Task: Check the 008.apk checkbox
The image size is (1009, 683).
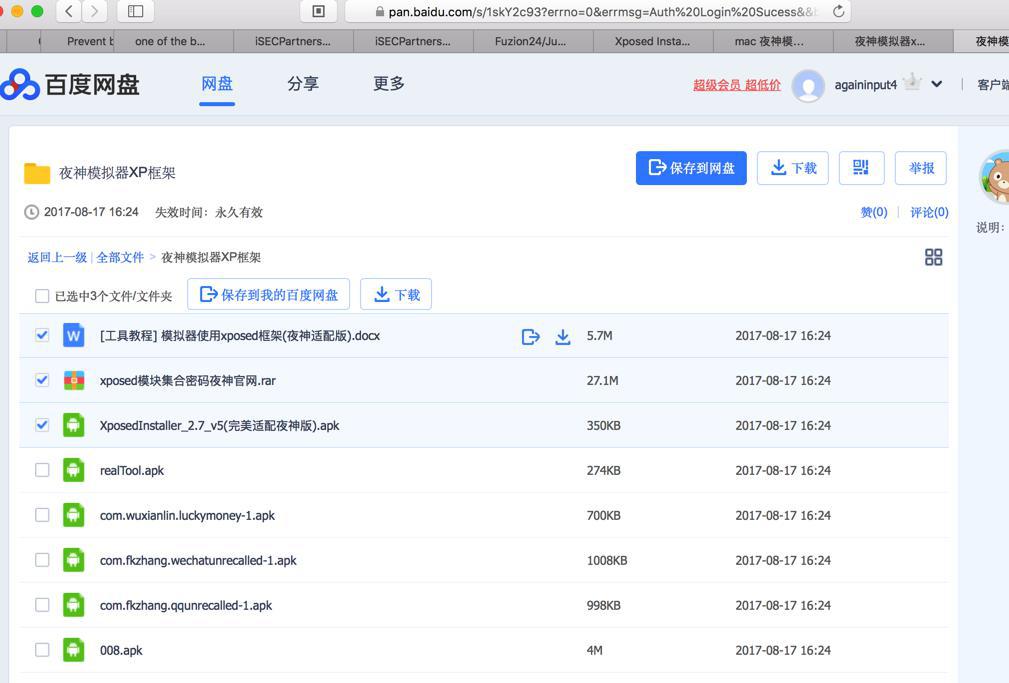Action: (42, 650)
